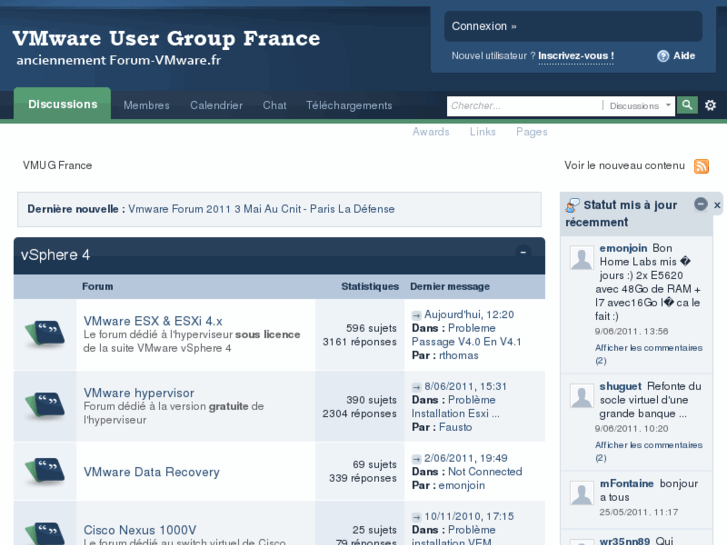Open the VMware ESX & ESXi 4.x forum
This screenshot has width=727, height=545.
153,321
